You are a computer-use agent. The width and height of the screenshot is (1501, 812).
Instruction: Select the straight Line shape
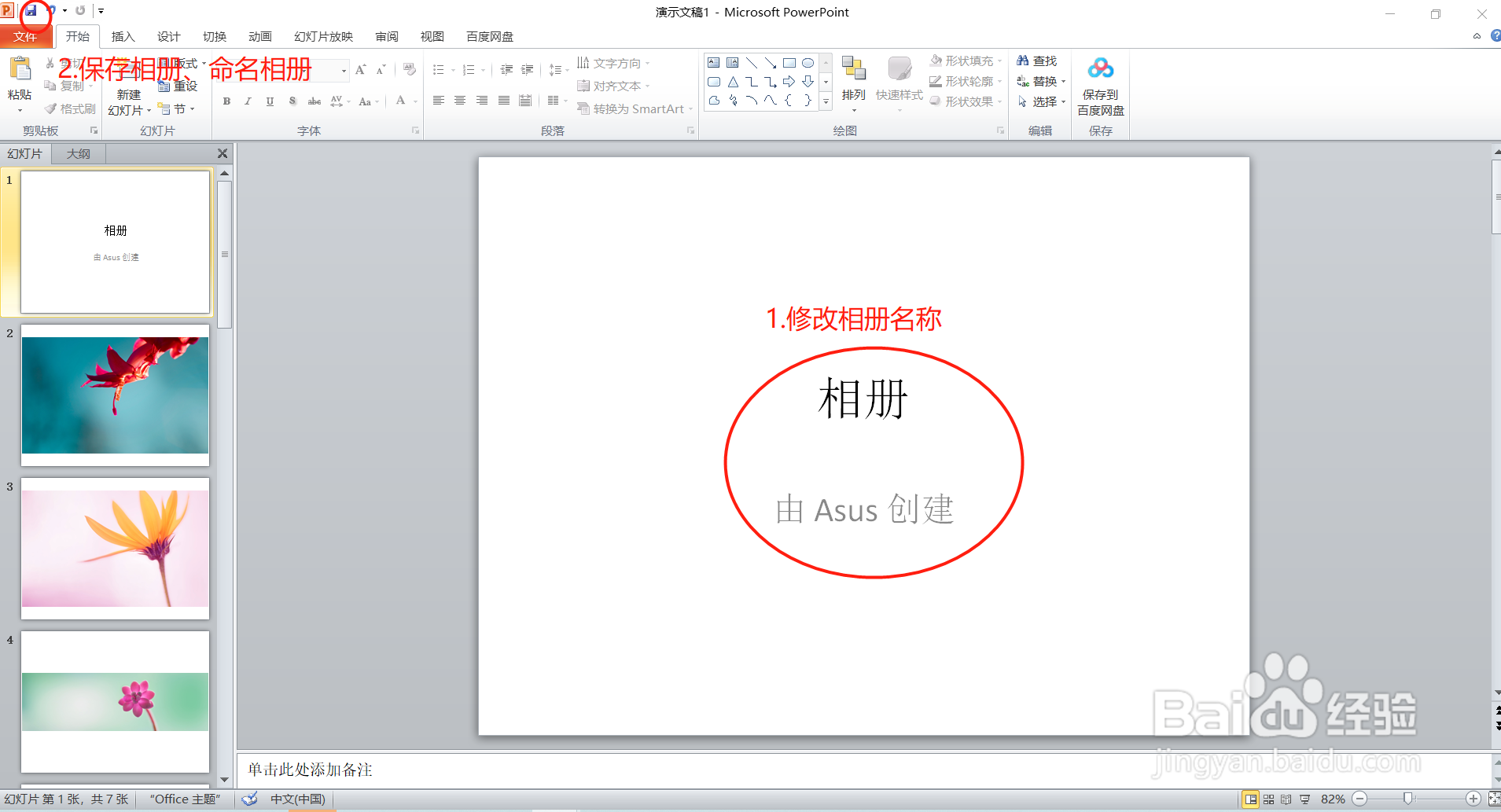coord(752,63)
